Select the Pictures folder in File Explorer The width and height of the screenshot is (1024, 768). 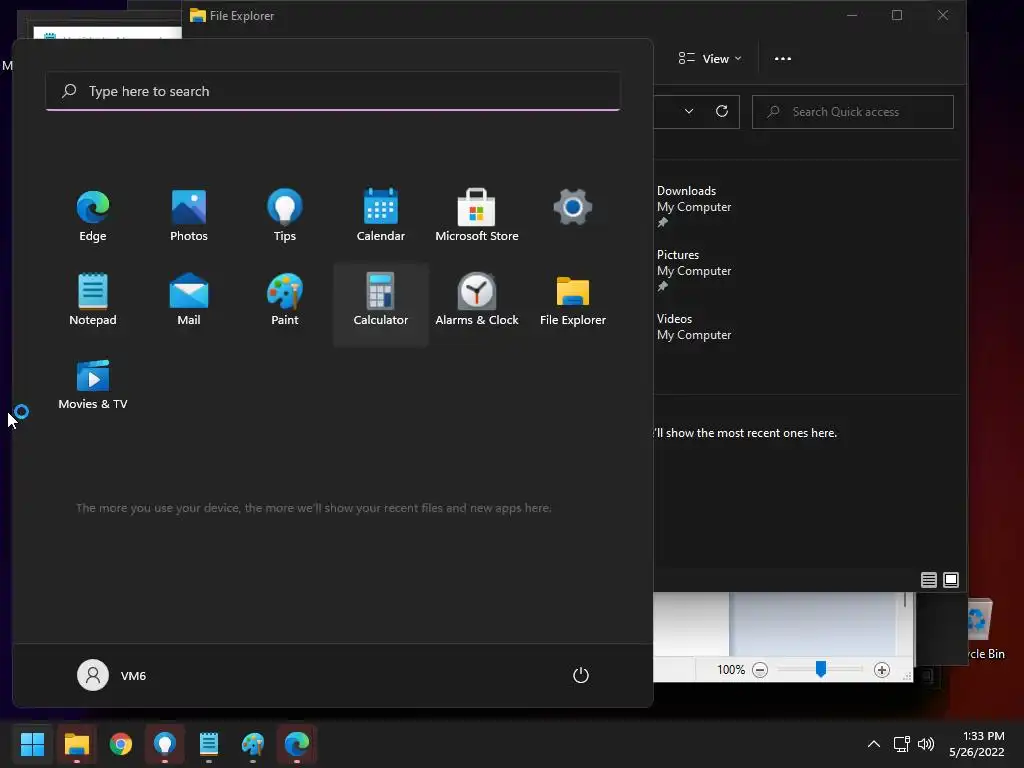[x=694, y=270]
